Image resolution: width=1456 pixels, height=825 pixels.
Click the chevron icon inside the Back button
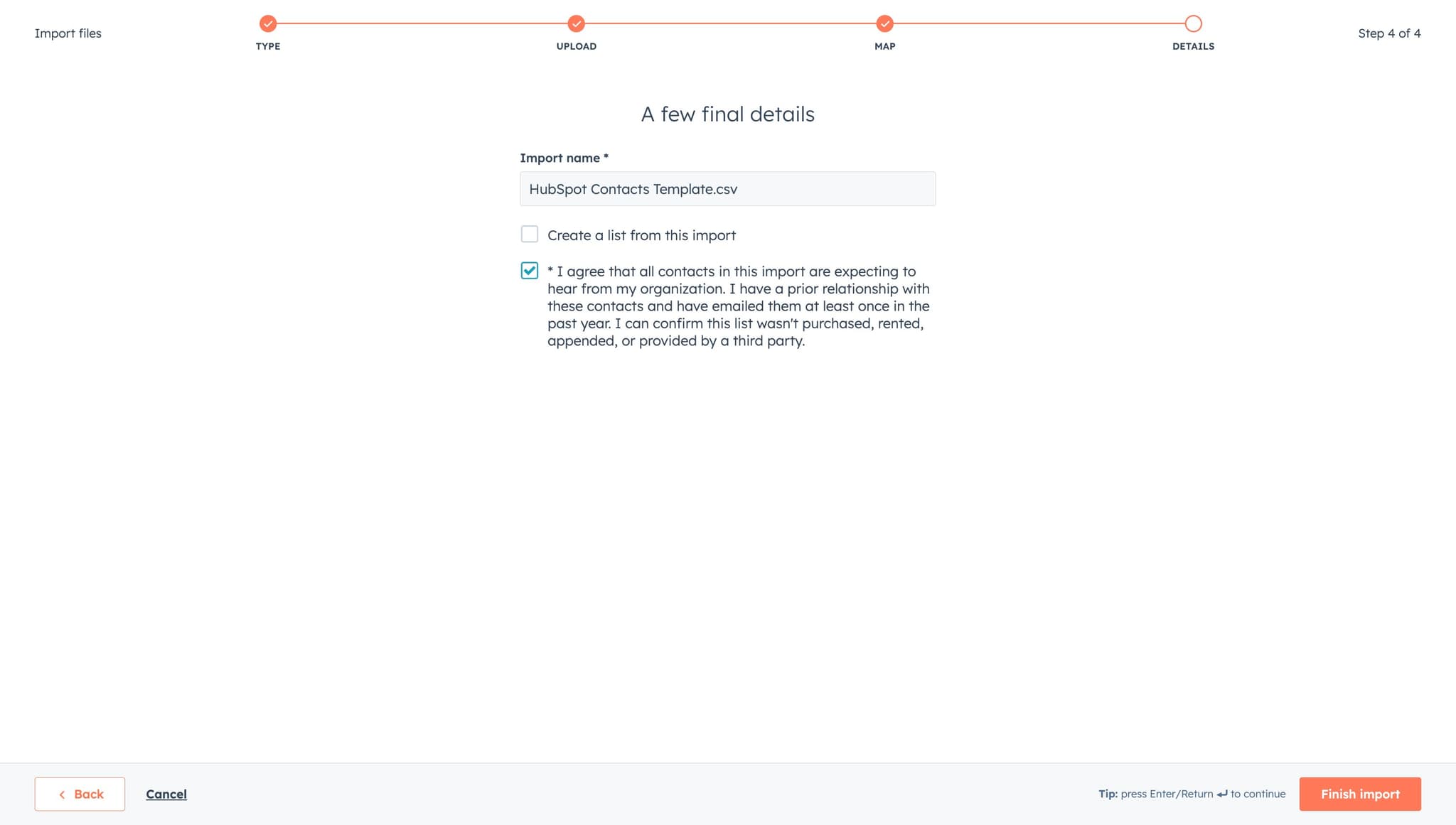coord(63,794)
